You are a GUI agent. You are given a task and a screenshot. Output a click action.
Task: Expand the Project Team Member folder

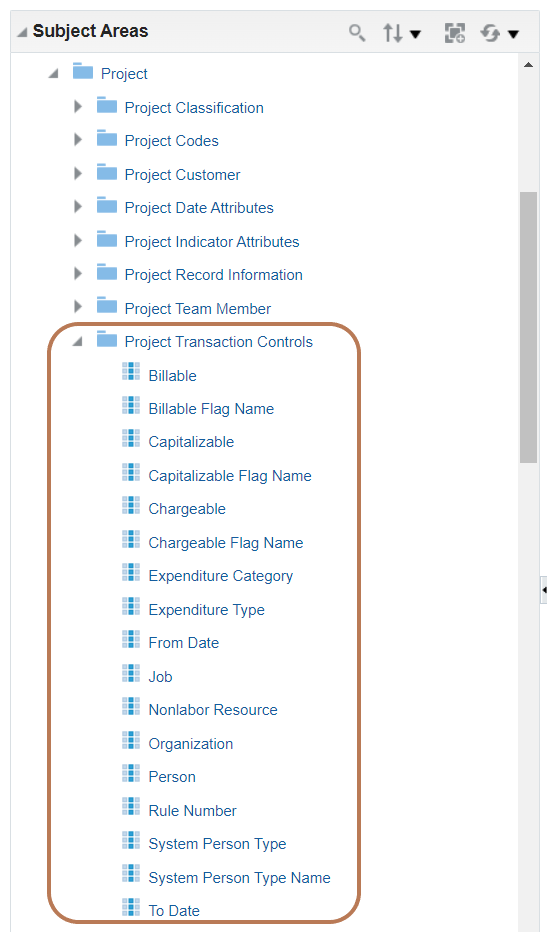coord(78,307)
